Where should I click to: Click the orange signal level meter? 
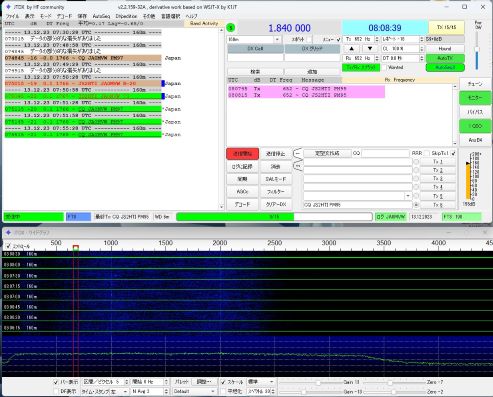(x=468, y=180)
